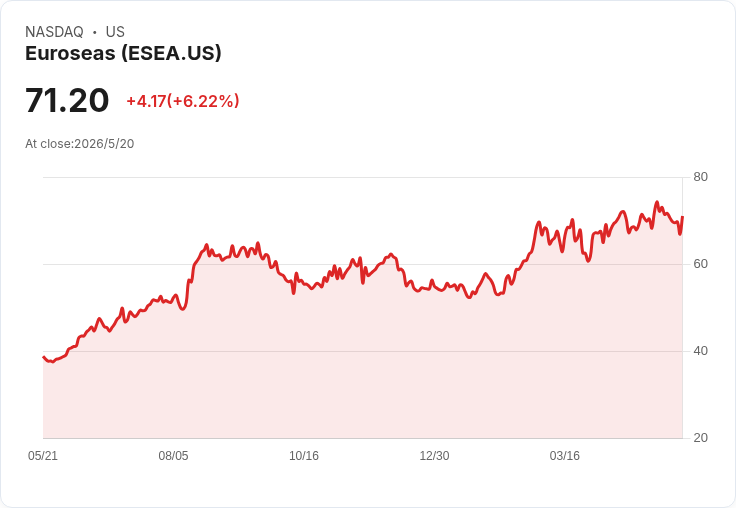Viewport: 736px width, 508px height.
Task: Click the +4.17(+6.22%) change value
Action: (x=183, y=101)
